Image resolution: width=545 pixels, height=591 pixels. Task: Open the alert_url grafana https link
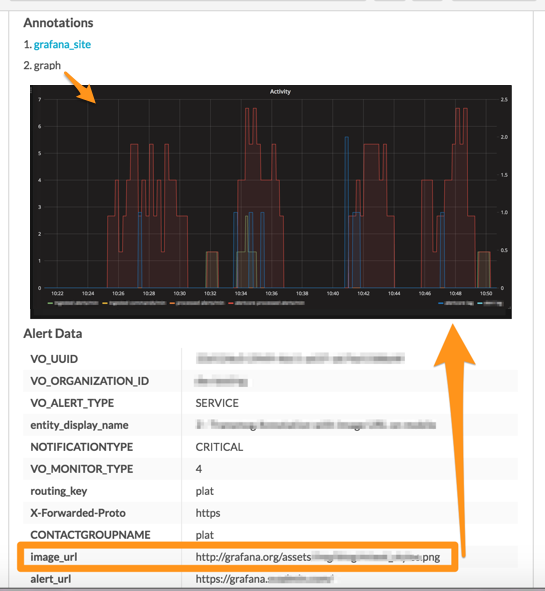pos(264,579)
